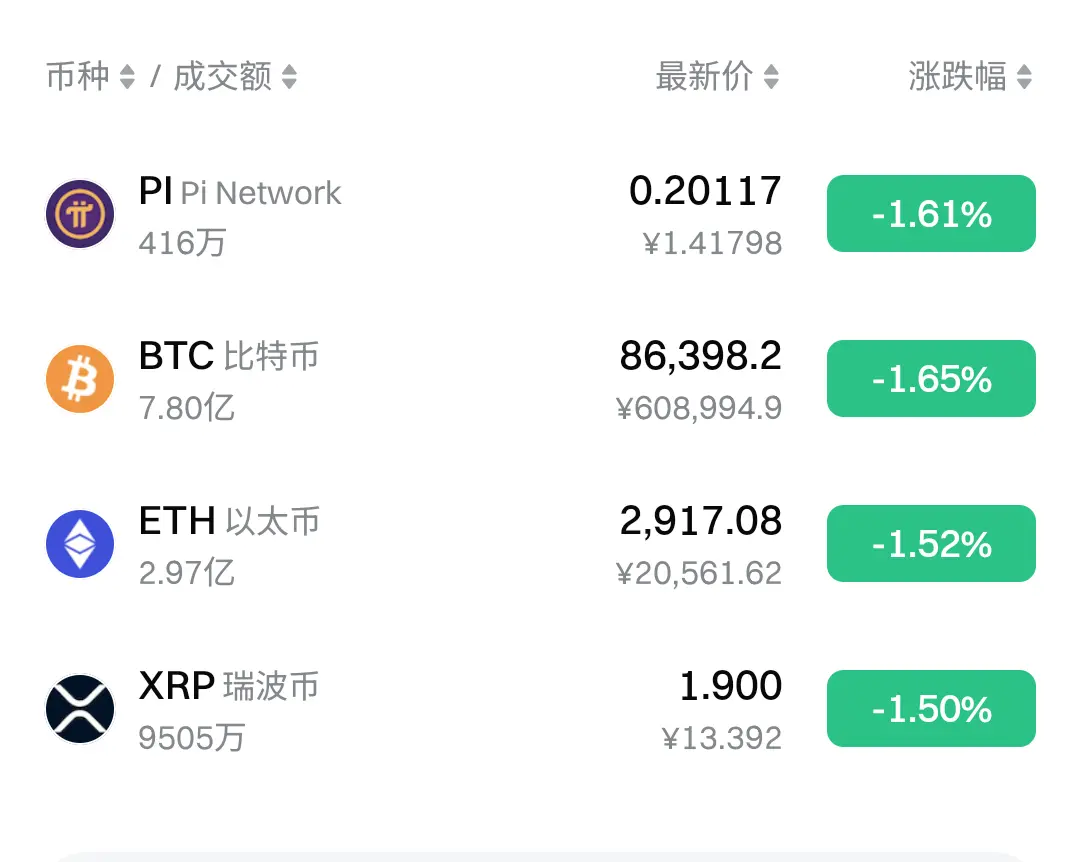Open the PI Pi Network name

240,192
